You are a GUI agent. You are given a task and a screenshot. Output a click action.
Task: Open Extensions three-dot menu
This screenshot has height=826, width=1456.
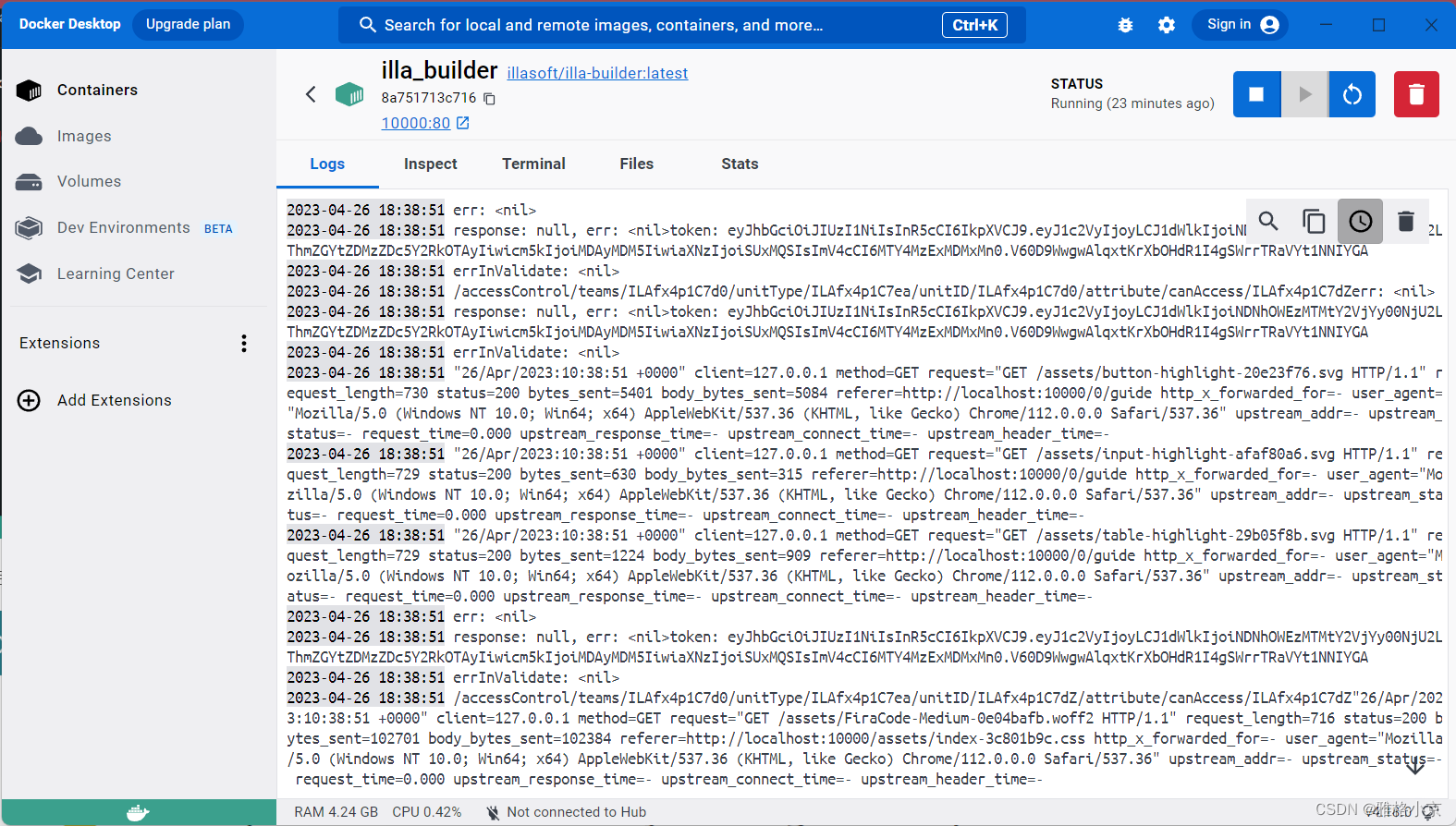click(244, 344)
